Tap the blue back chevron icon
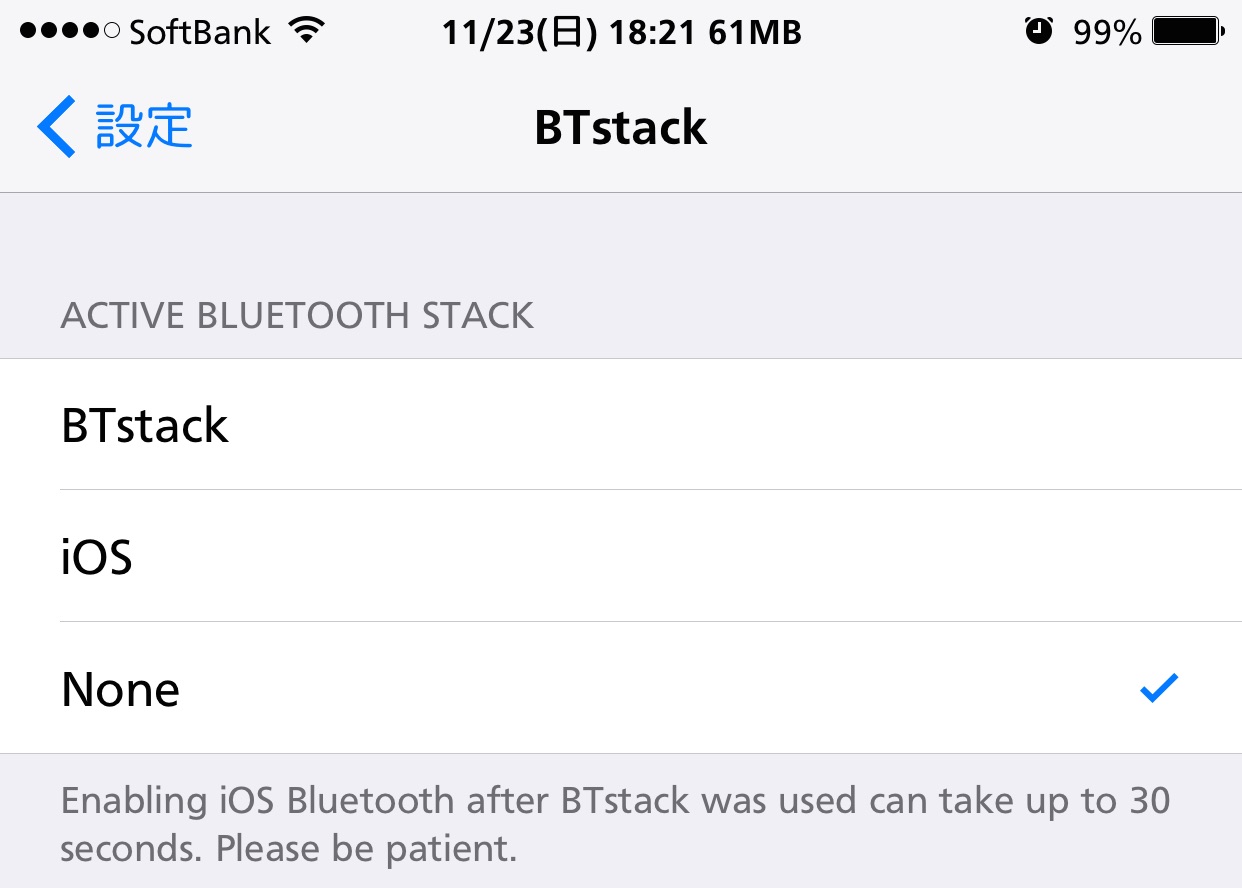The image size is (1242, 888). pos(56,127)
